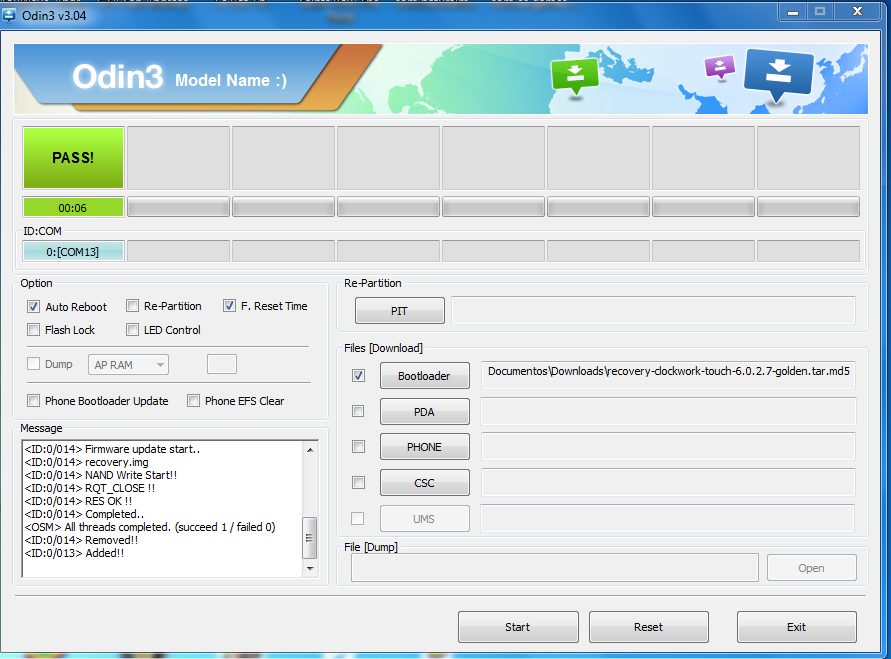The width and height of the screenshot is (891, 659).
Task: Click the blue download bubble in banner
Action: 778,77
